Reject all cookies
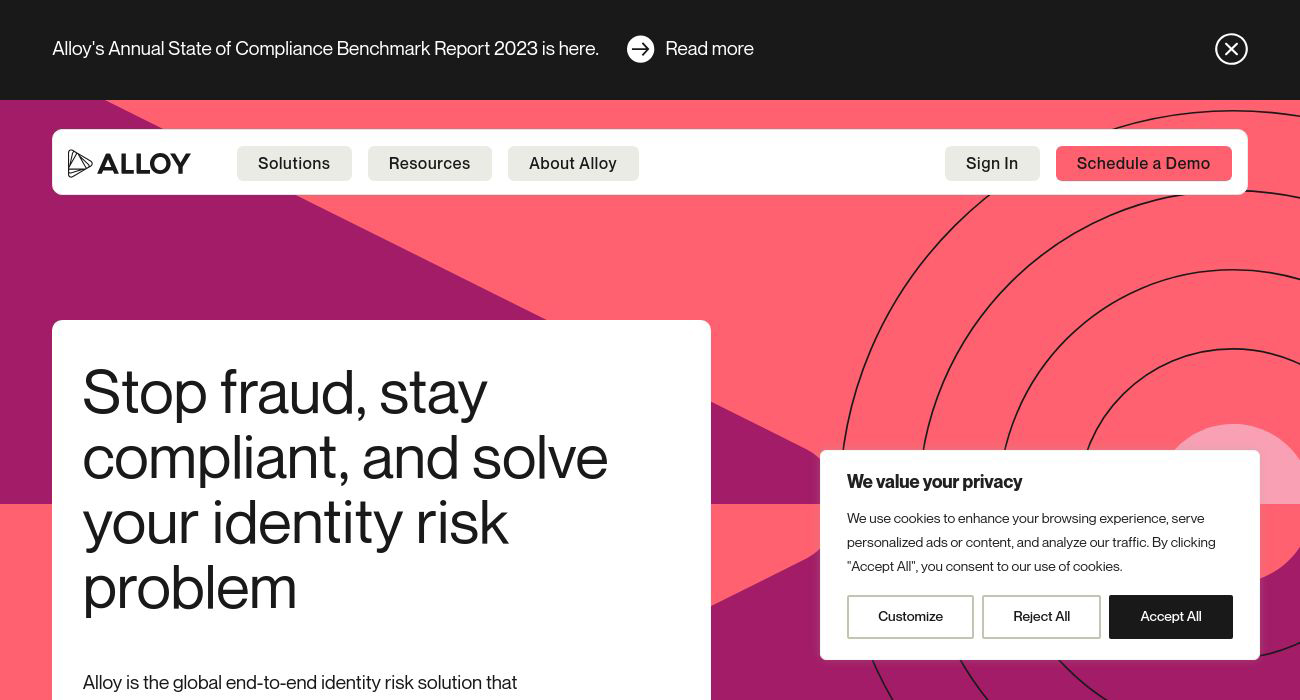 (1041, 617)
